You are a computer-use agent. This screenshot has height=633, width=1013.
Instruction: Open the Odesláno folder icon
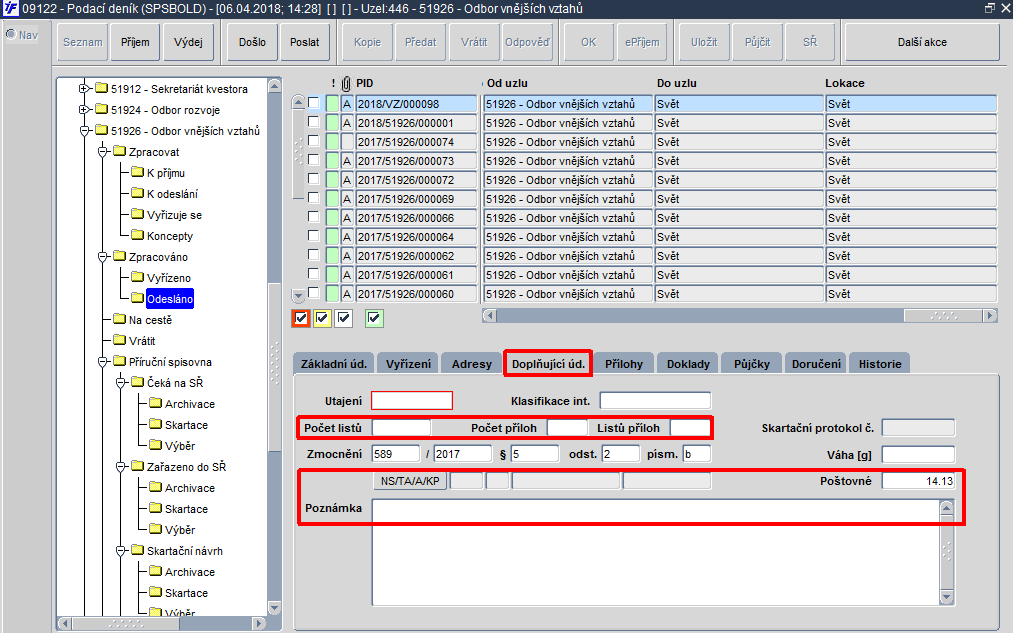(x=137, y=298)
